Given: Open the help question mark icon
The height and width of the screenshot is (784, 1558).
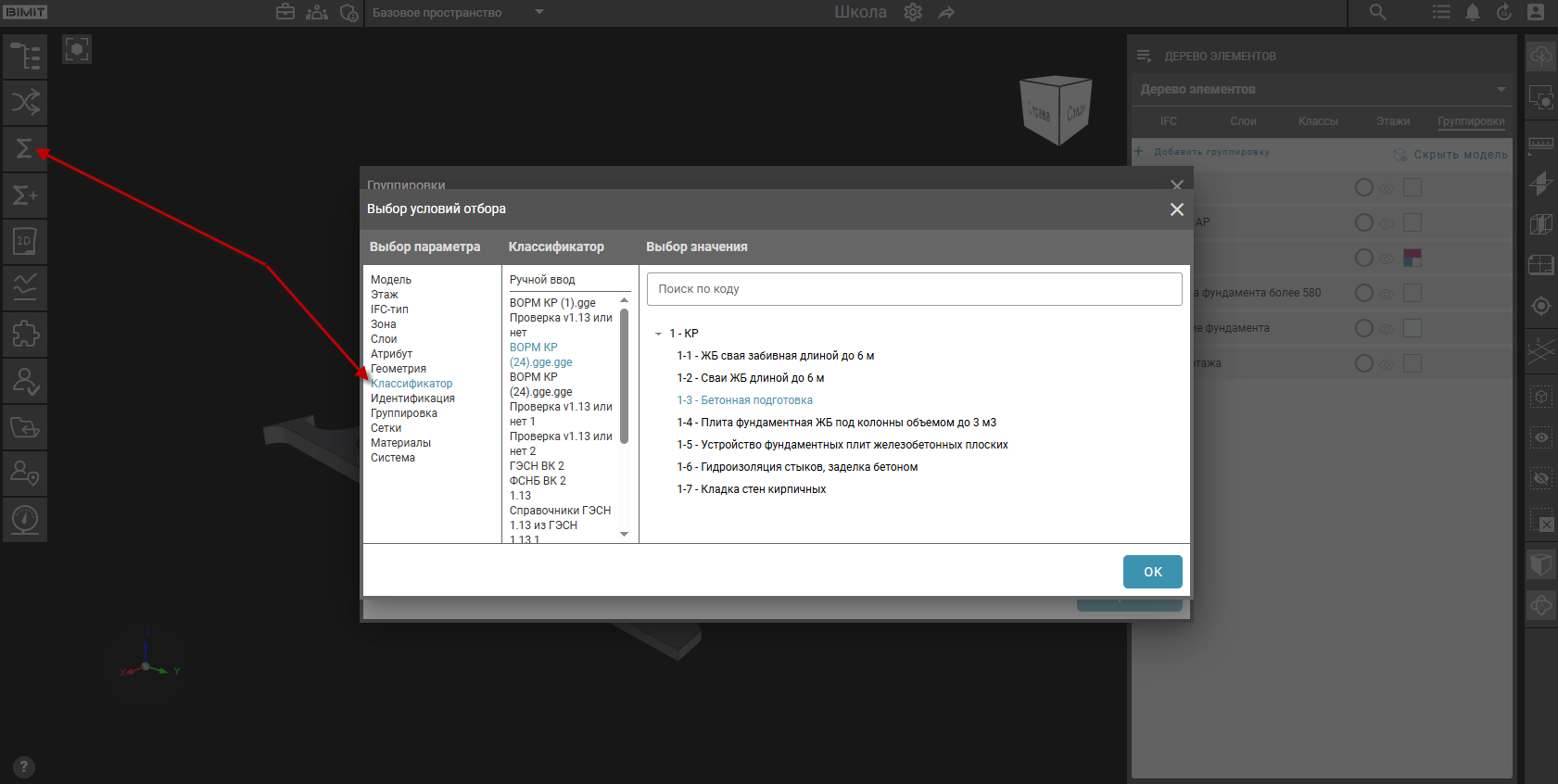Looking at the screenshot, I should (24, 767).
